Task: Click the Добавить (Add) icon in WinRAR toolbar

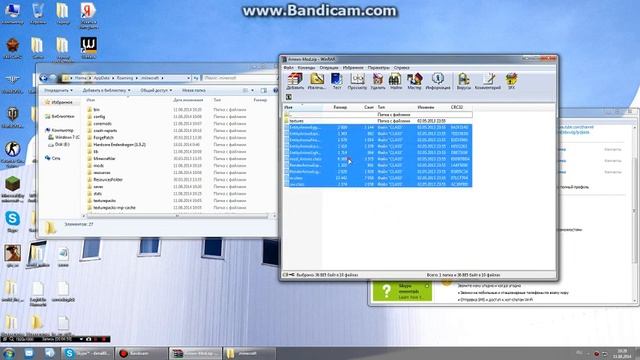Action: click(295, 81)
